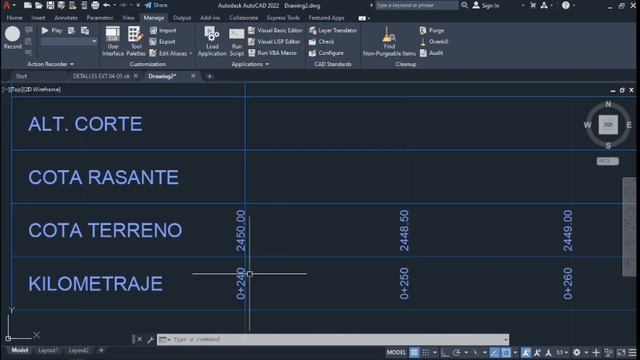This screenshot has height=360, width=640.
Task: Click Import customizations
Action: [163, 31]
